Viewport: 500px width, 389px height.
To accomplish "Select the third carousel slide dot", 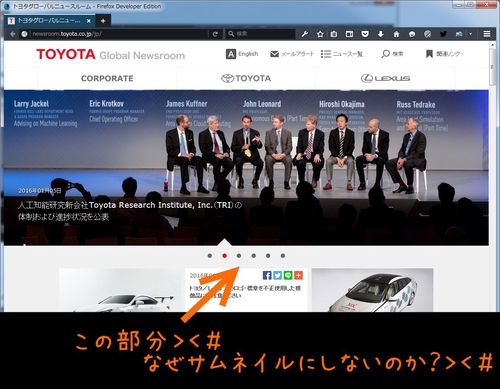I will pos(239,256).
